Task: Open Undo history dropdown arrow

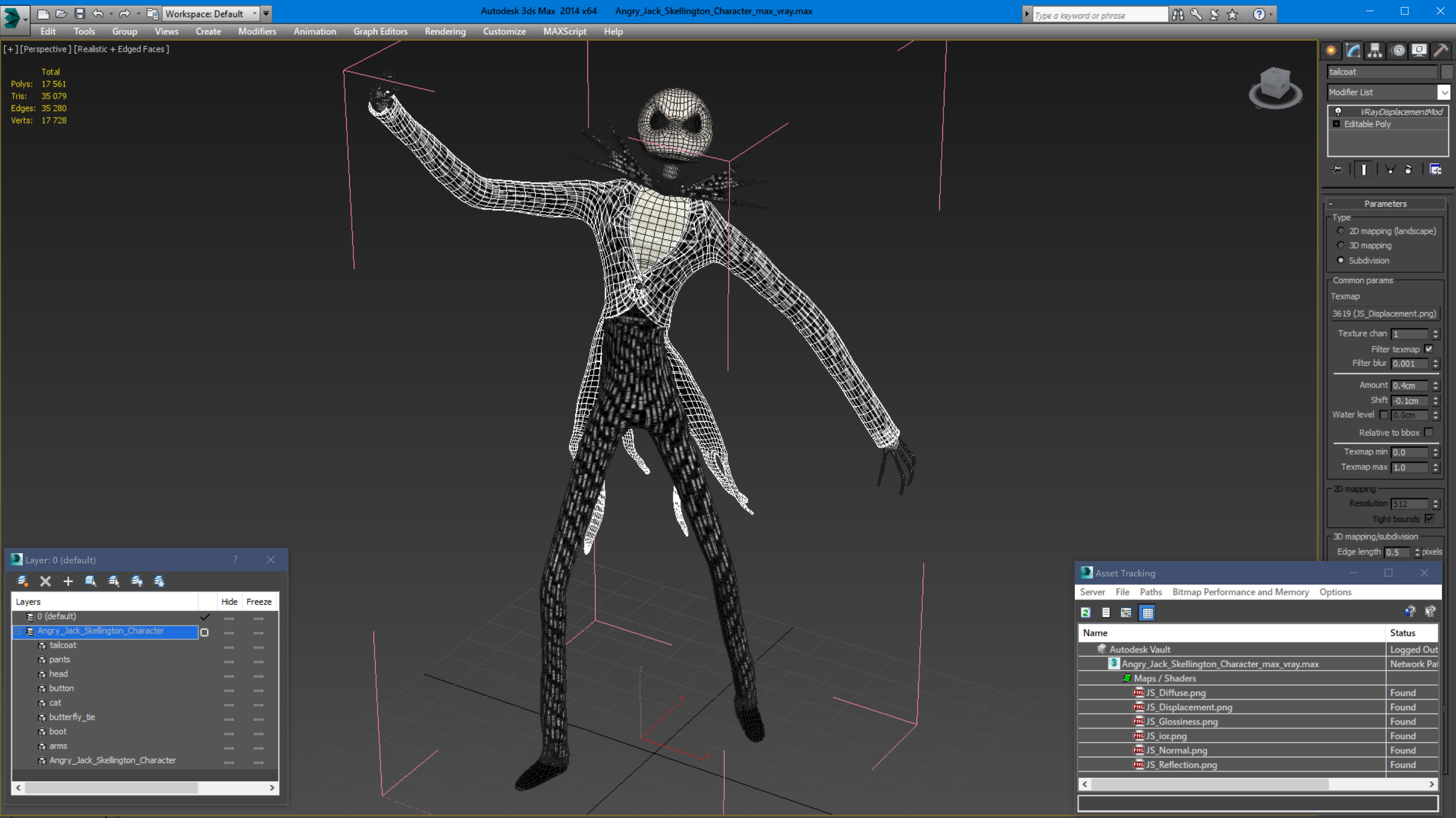Action: tap(111, 14)
